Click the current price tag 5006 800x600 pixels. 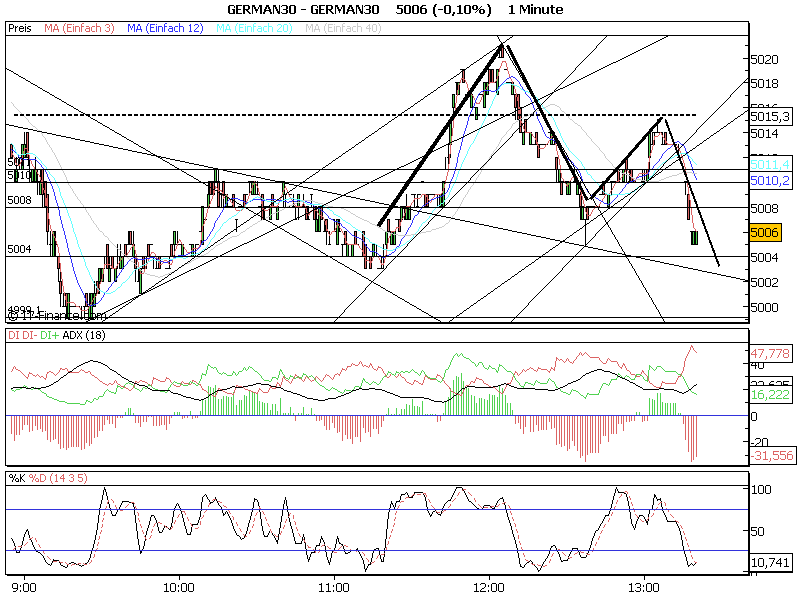point(764,233)
